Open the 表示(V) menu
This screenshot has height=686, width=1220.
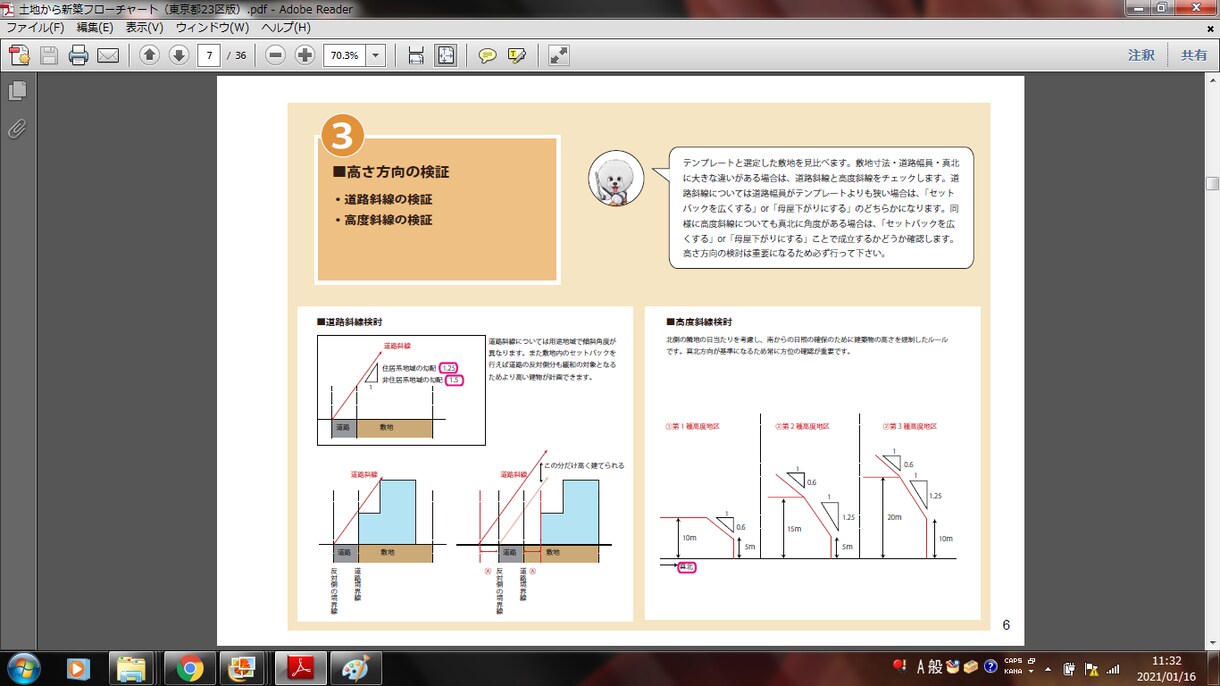point(145,27)
